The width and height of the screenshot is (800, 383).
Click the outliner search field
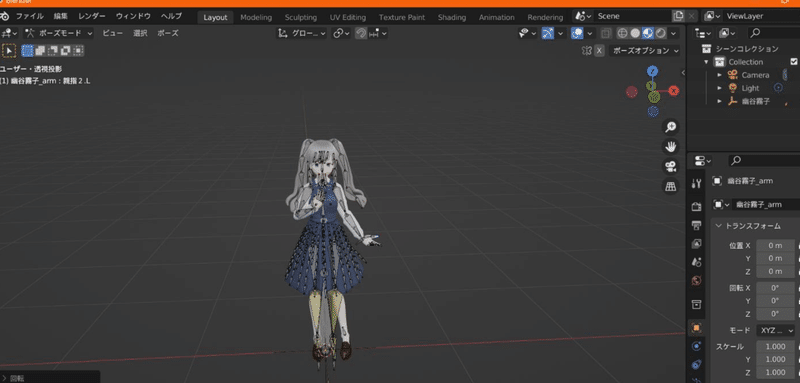click(773, 33)
